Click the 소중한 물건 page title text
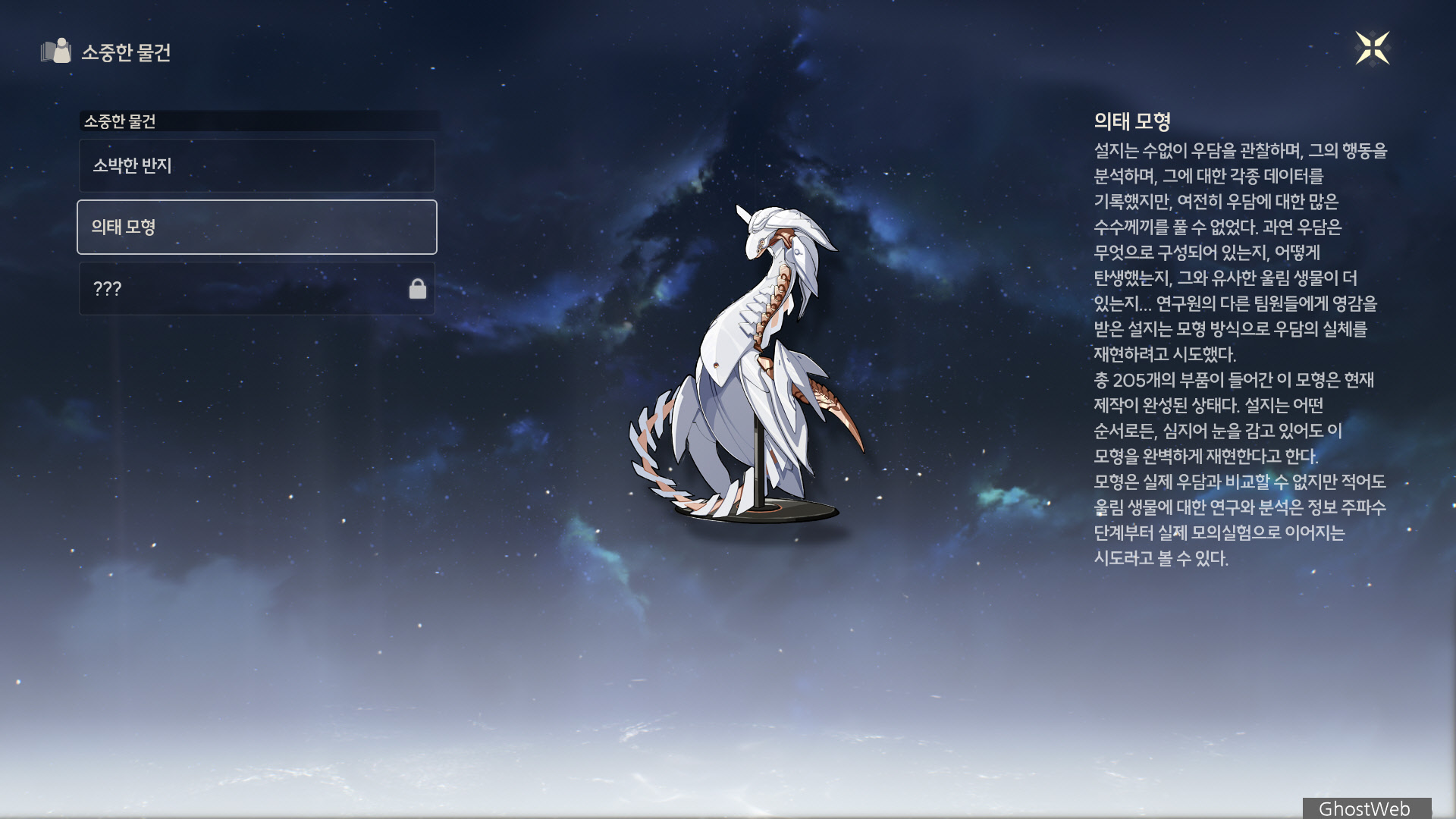This screenshot has height=819, width=1456. 126,52
